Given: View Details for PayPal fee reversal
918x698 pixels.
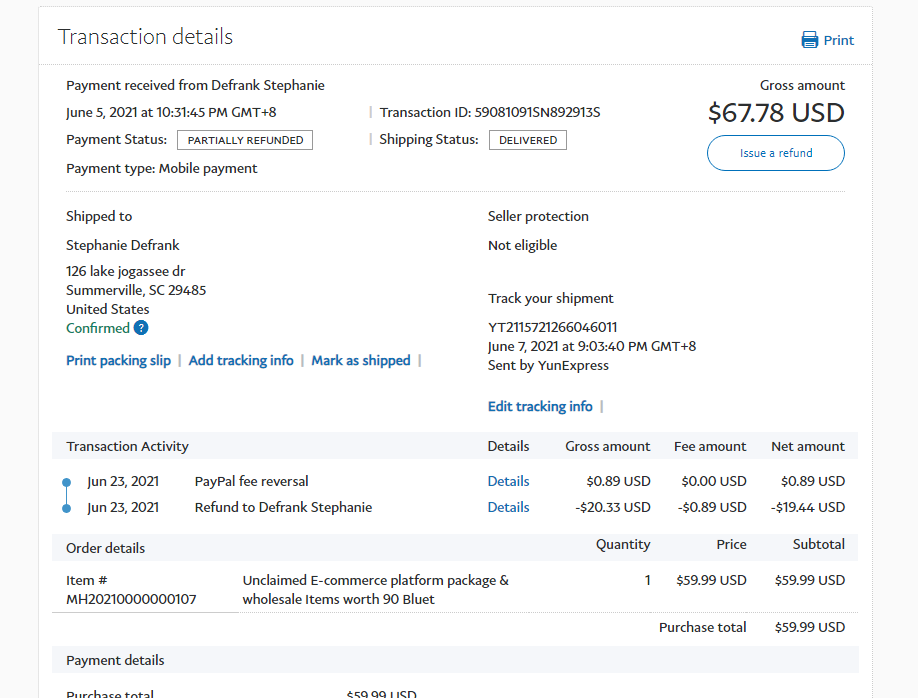Looking at the screenshot, I should (x=508, y=481).
